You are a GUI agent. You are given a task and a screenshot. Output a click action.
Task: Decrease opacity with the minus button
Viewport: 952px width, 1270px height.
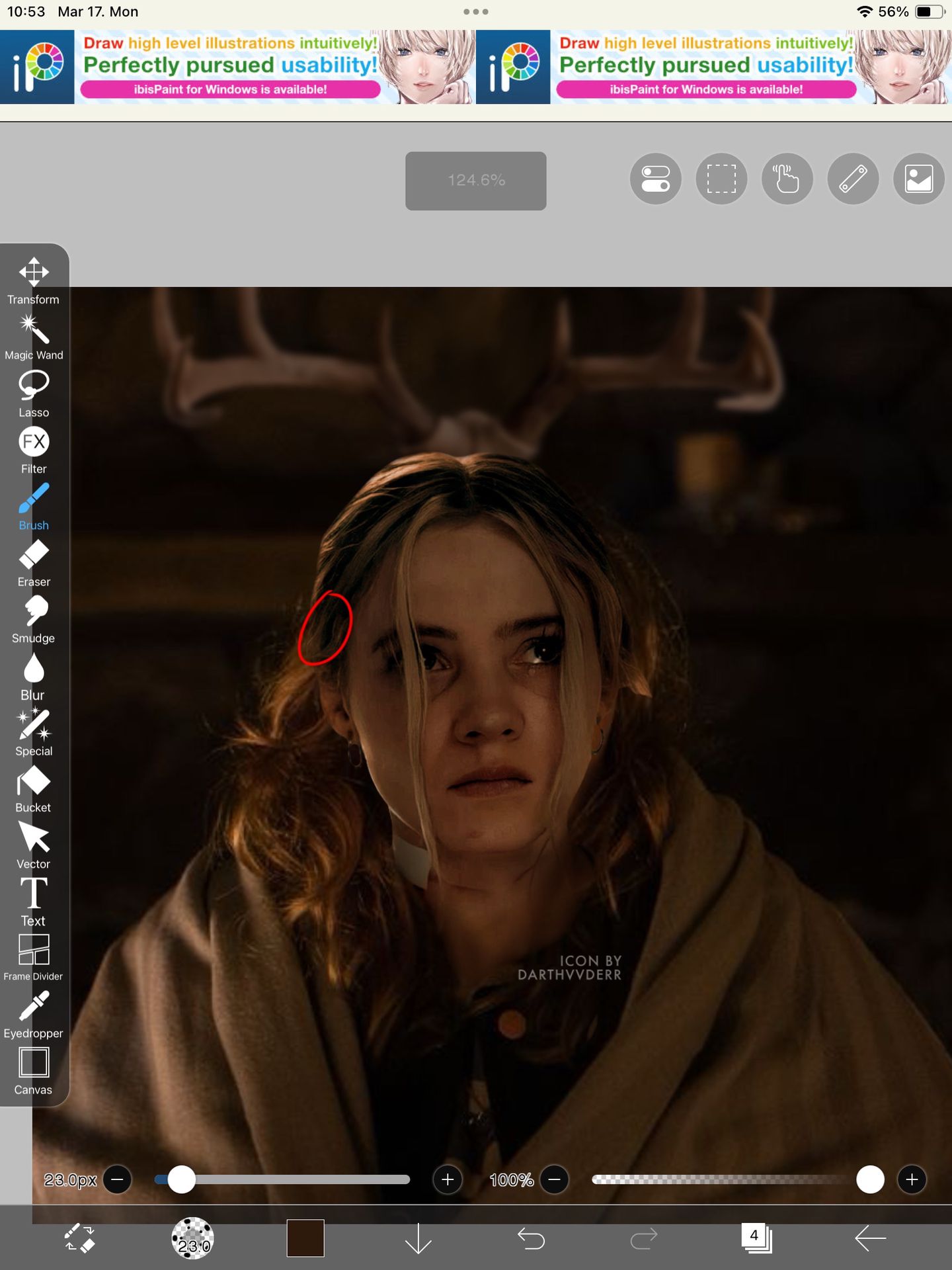[554, 1179]
